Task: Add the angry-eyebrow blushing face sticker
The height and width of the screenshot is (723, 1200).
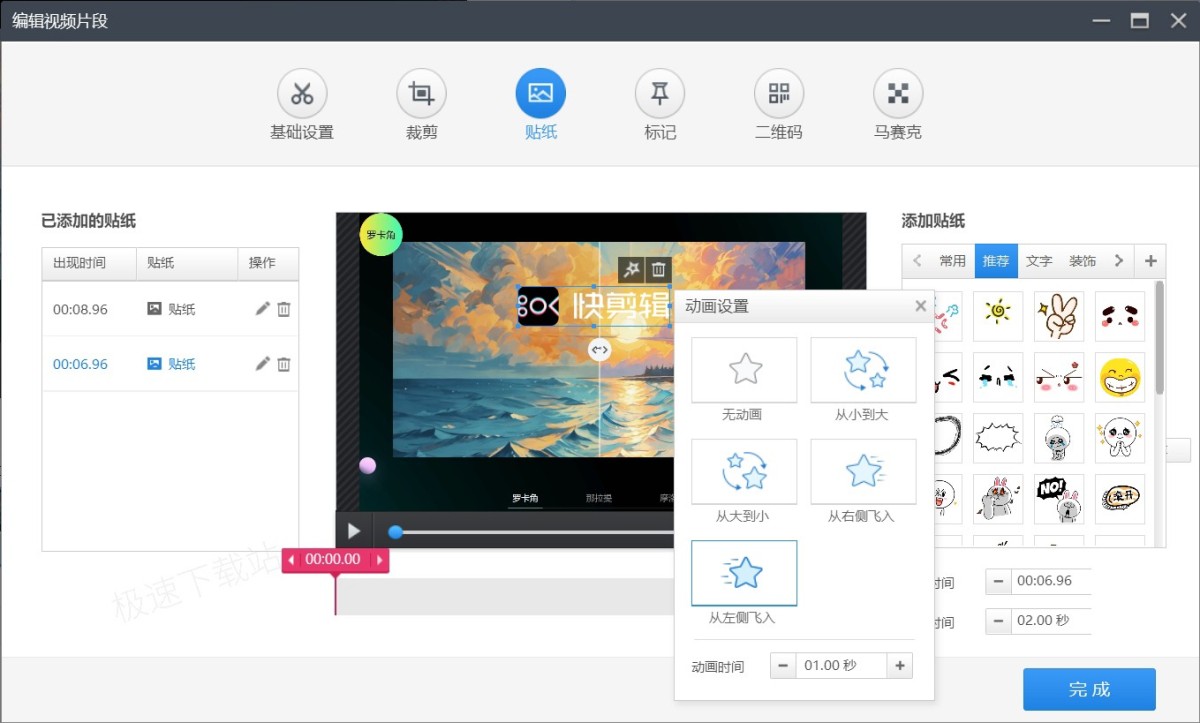Action: point(1059,378)
